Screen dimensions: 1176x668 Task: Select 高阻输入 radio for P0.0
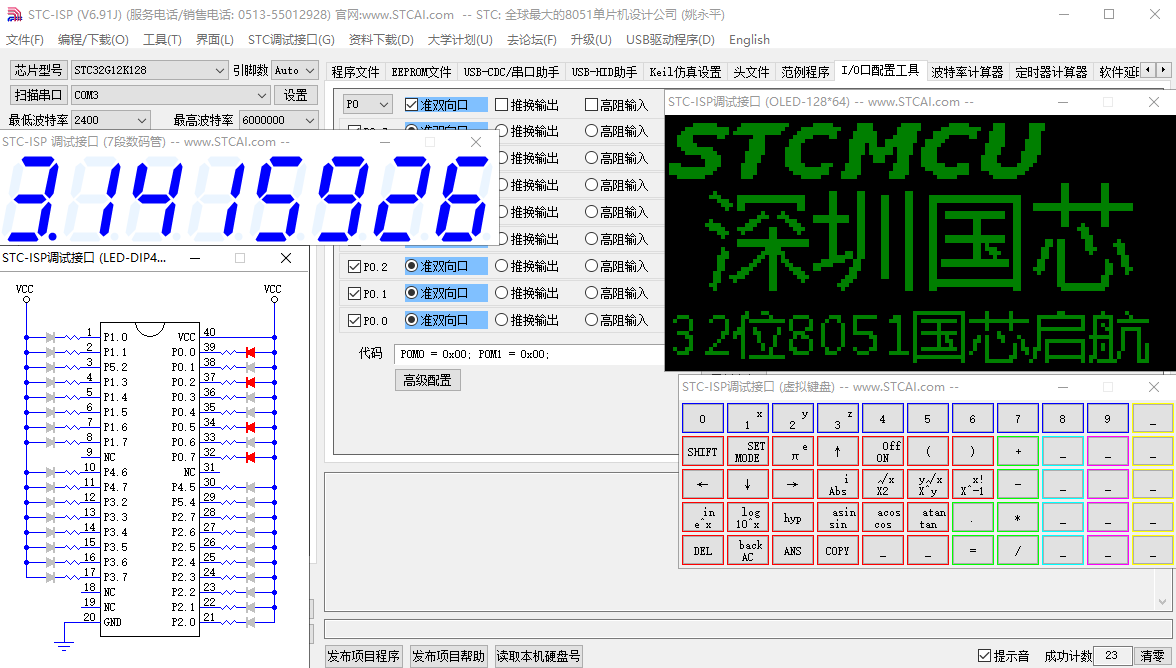tap(591, 320)
